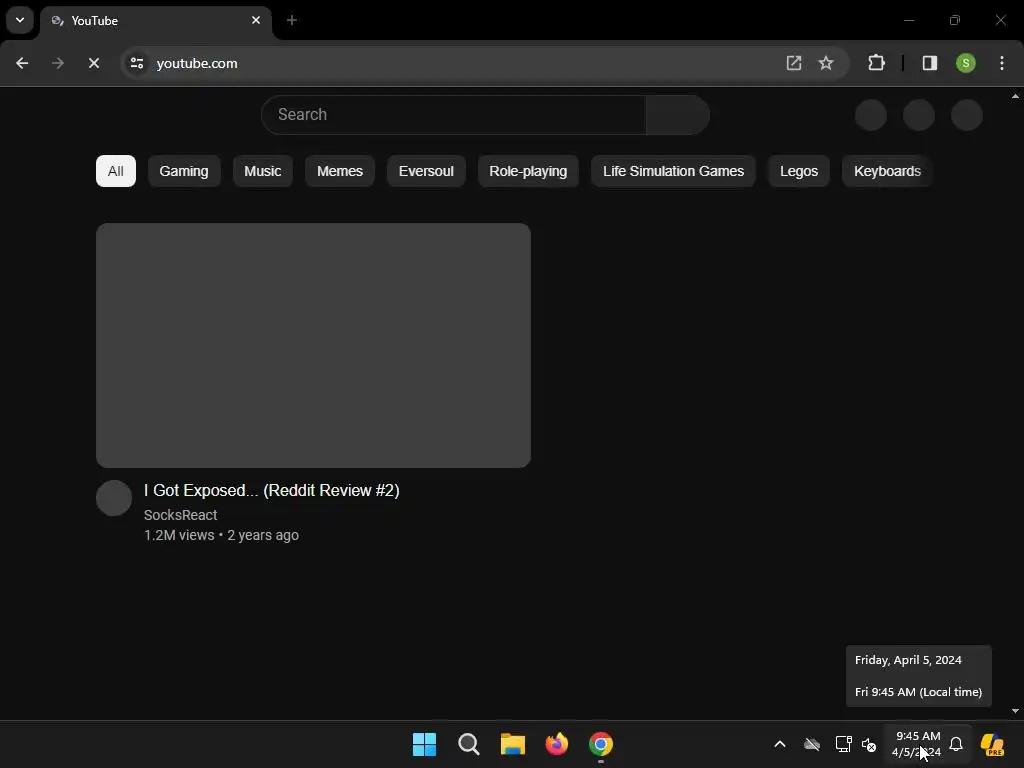
Task: Click the page scrollbar up arrow
Action: (x=1016, y=96)
